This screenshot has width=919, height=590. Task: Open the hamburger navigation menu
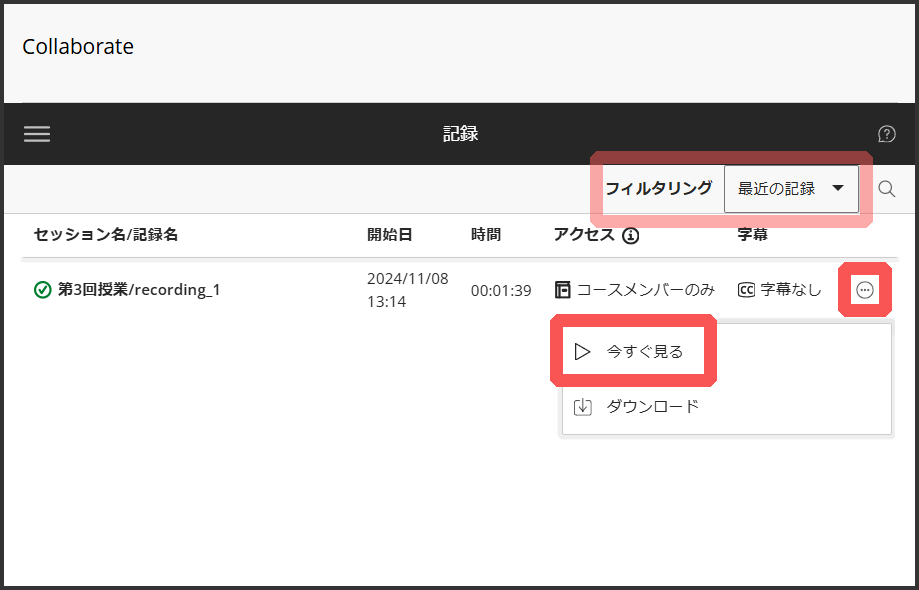[37, 134]
